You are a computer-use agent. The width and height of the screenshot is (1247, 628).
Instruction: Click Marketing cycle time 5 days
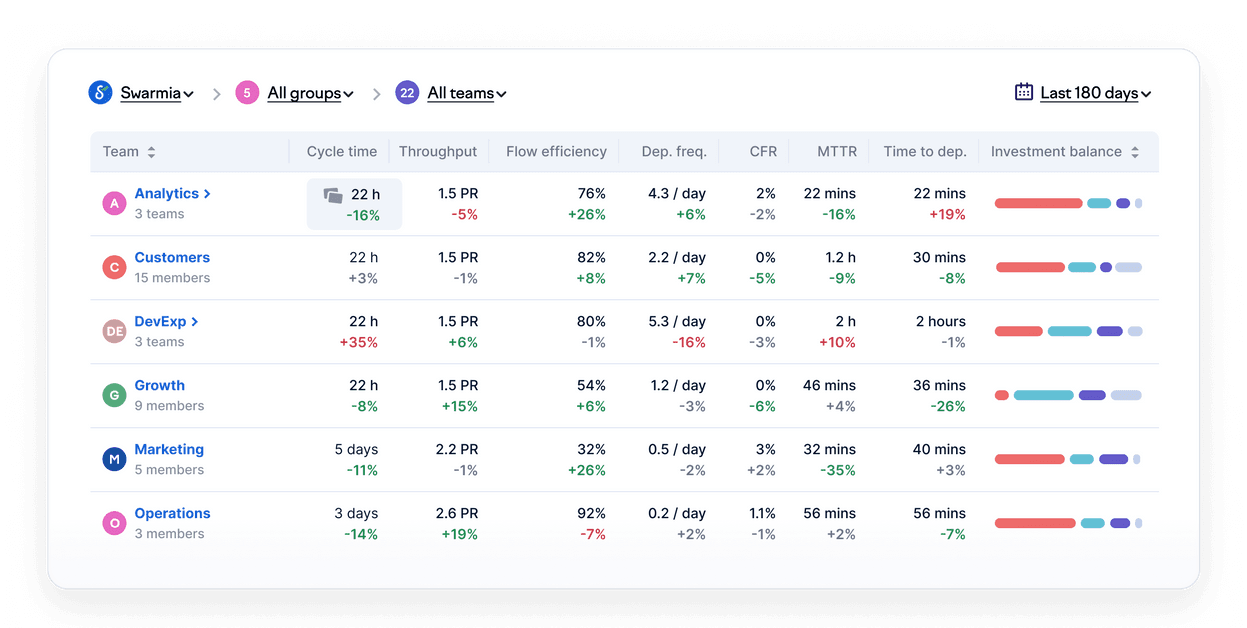(x=356, y=450)
